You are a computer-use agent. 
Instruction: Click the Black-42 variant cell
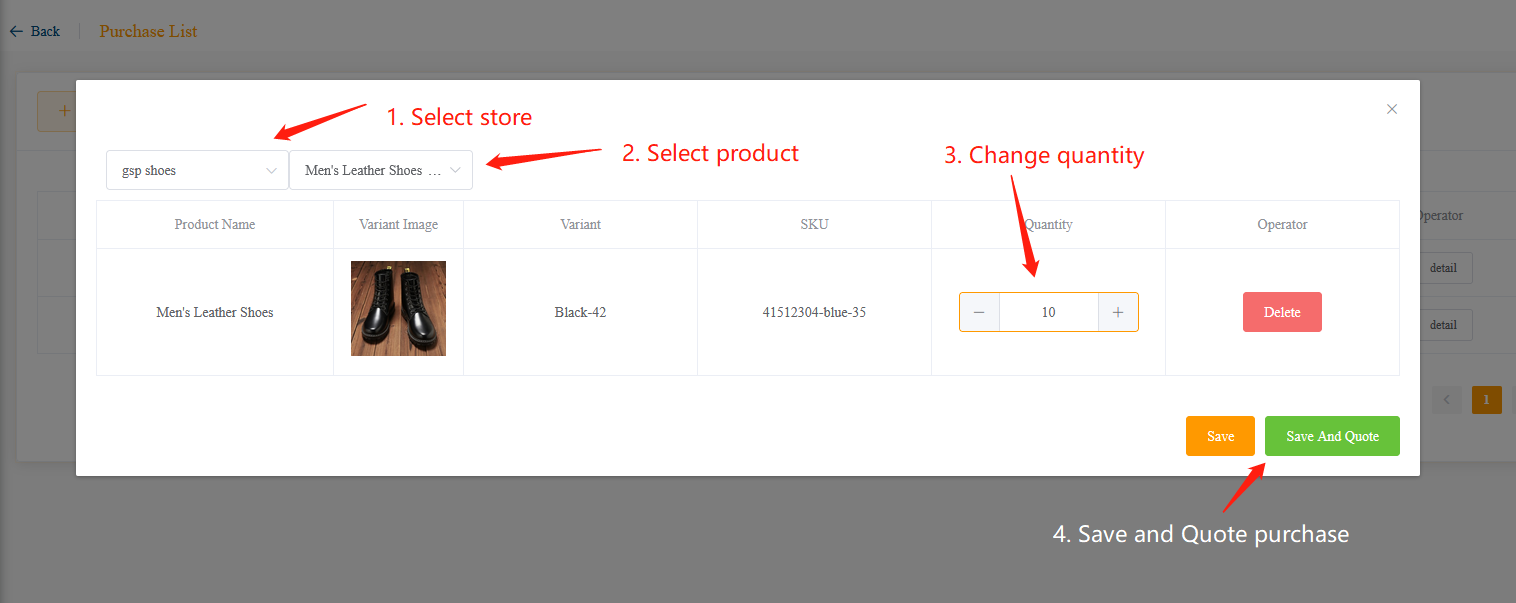(x=580, y=312)
